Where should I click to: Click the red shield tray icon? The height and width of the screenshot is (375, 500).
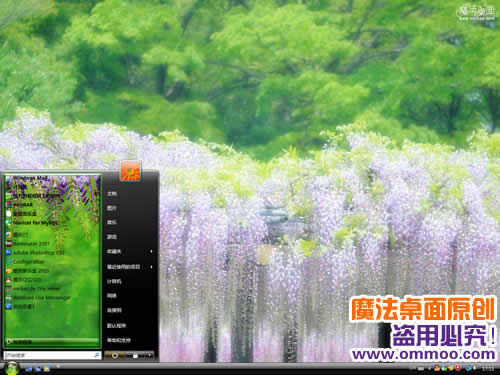pos(458,368)
